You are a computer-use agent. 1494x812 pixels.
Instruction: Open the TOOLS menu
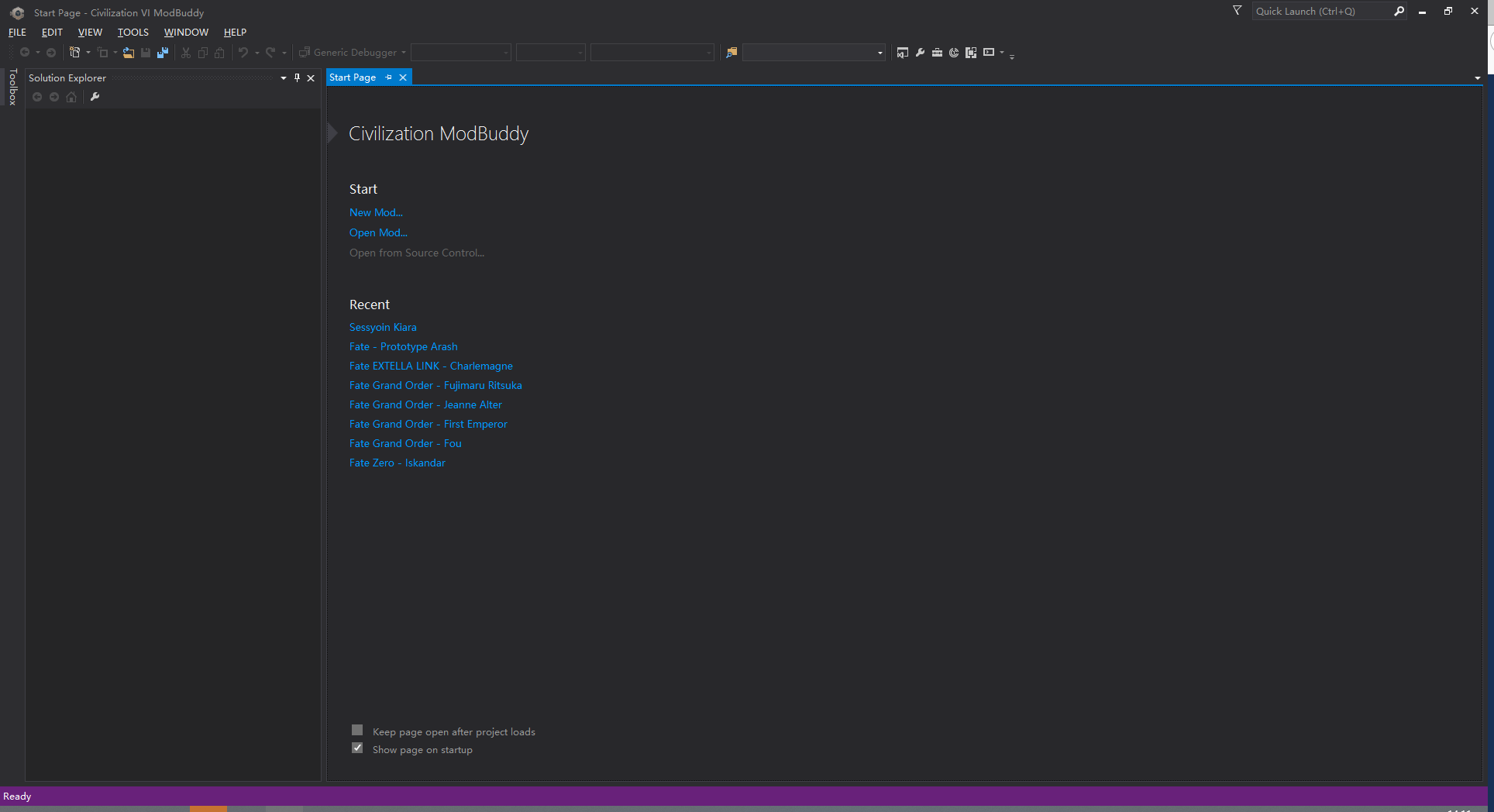pyautogui.click(x=133, y=32)
